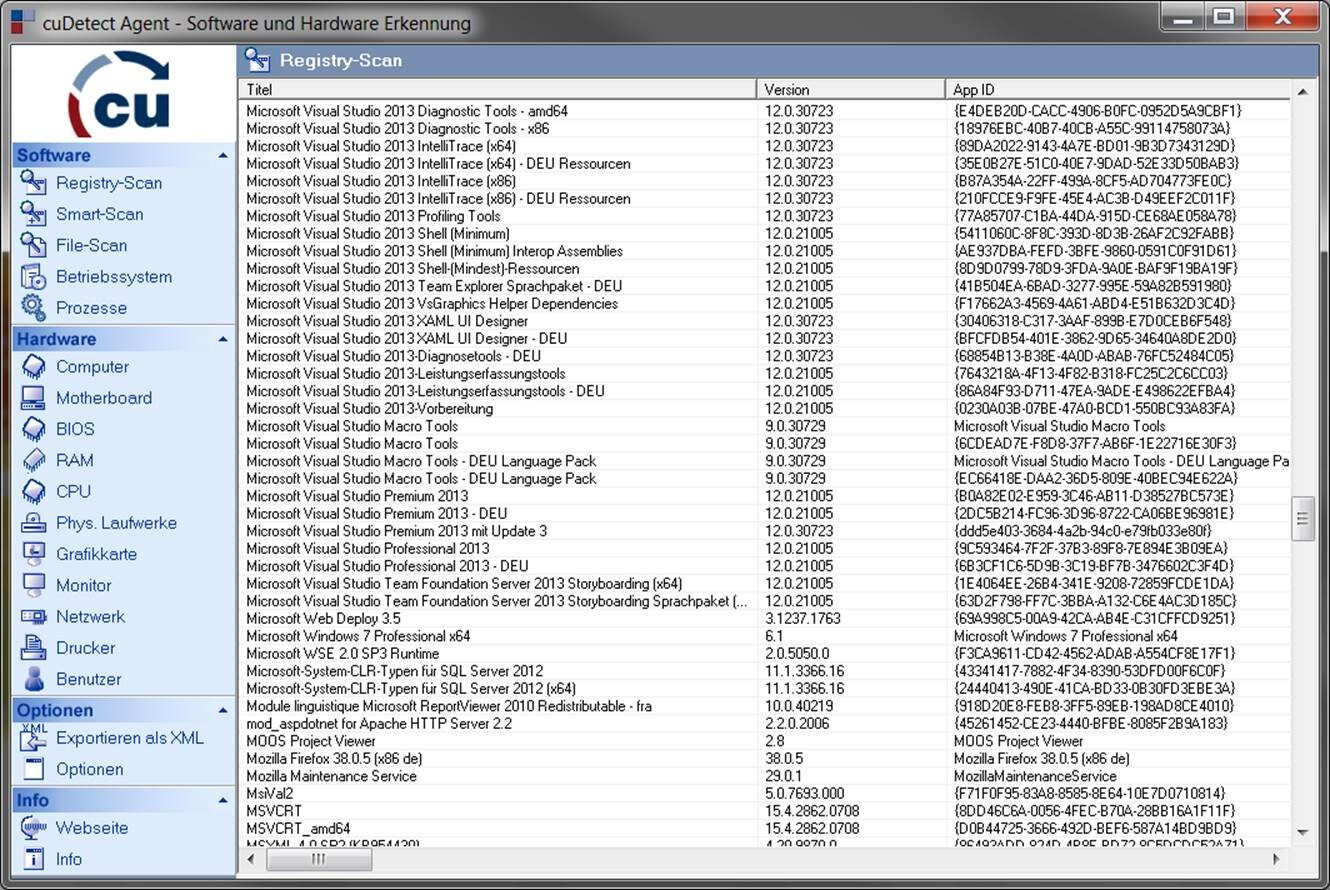Sort list by Version column header

click(851, 90)
